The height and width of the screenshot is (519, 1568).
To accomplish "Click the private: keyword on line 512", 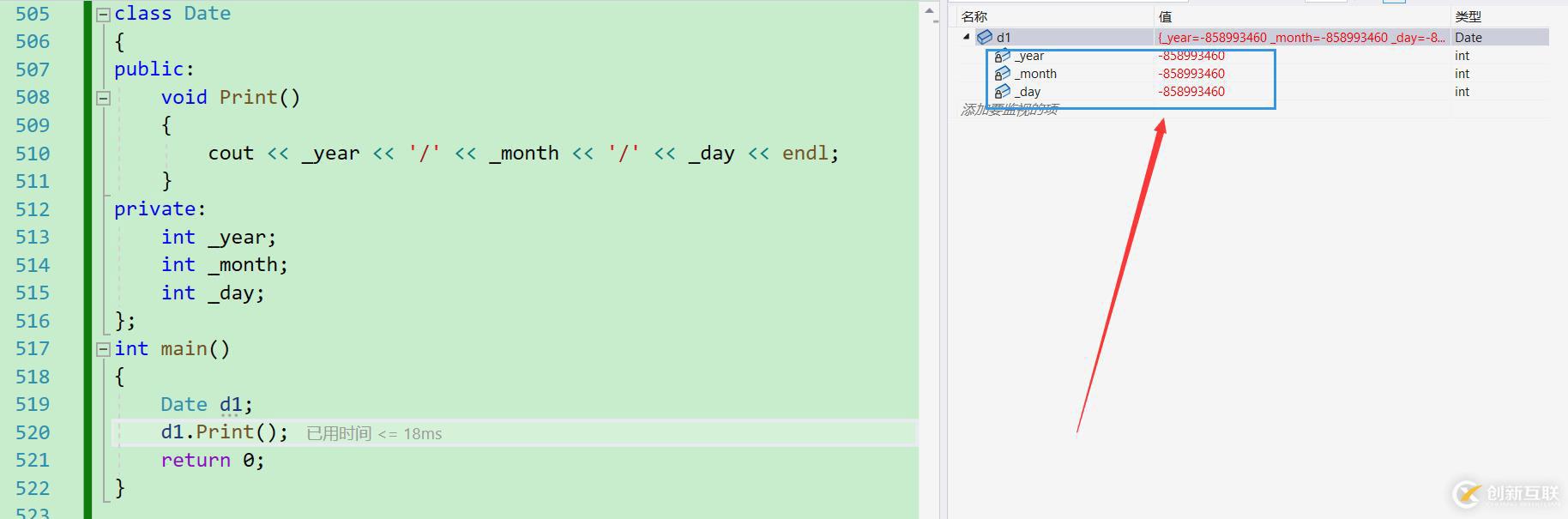I will click(160, 209).
